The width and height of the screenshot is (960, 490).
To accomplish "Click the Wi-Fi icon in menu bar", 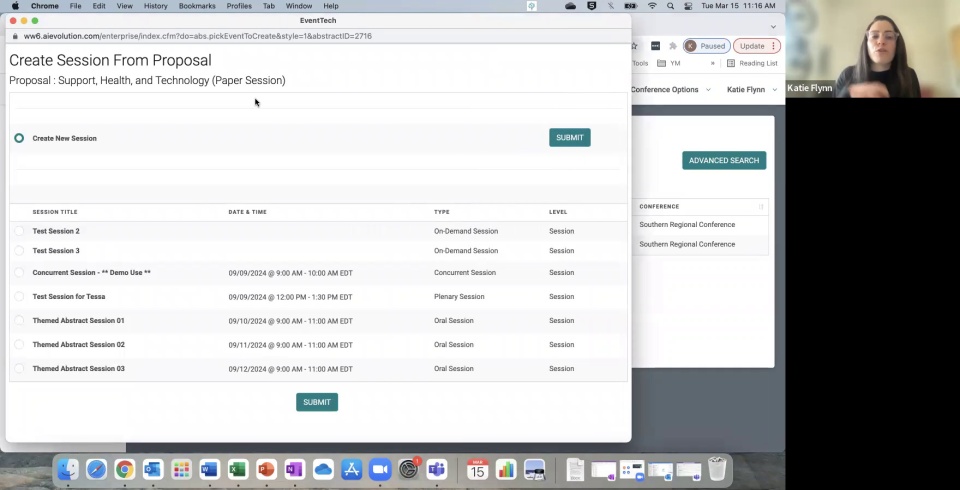I will 653,6.
